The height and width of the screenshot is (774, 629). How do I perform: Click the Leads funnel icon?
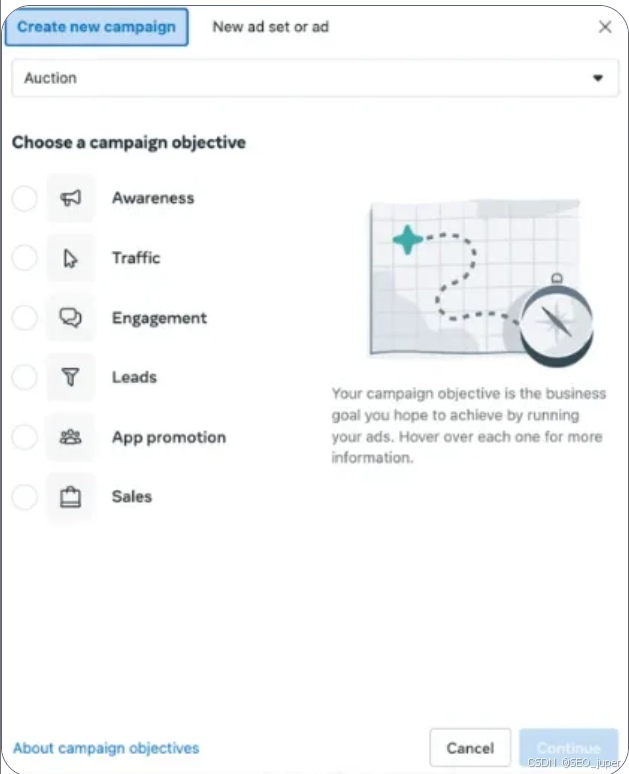click(x=70, y=377)
